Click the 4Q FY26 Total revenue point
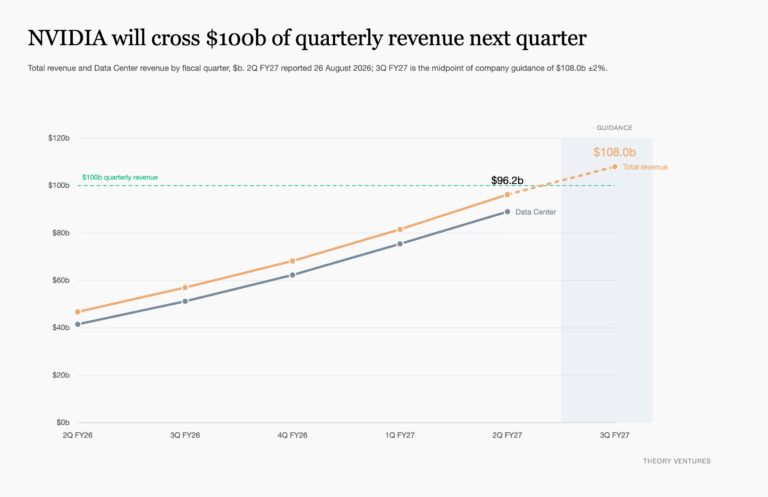 click(292, 261)
